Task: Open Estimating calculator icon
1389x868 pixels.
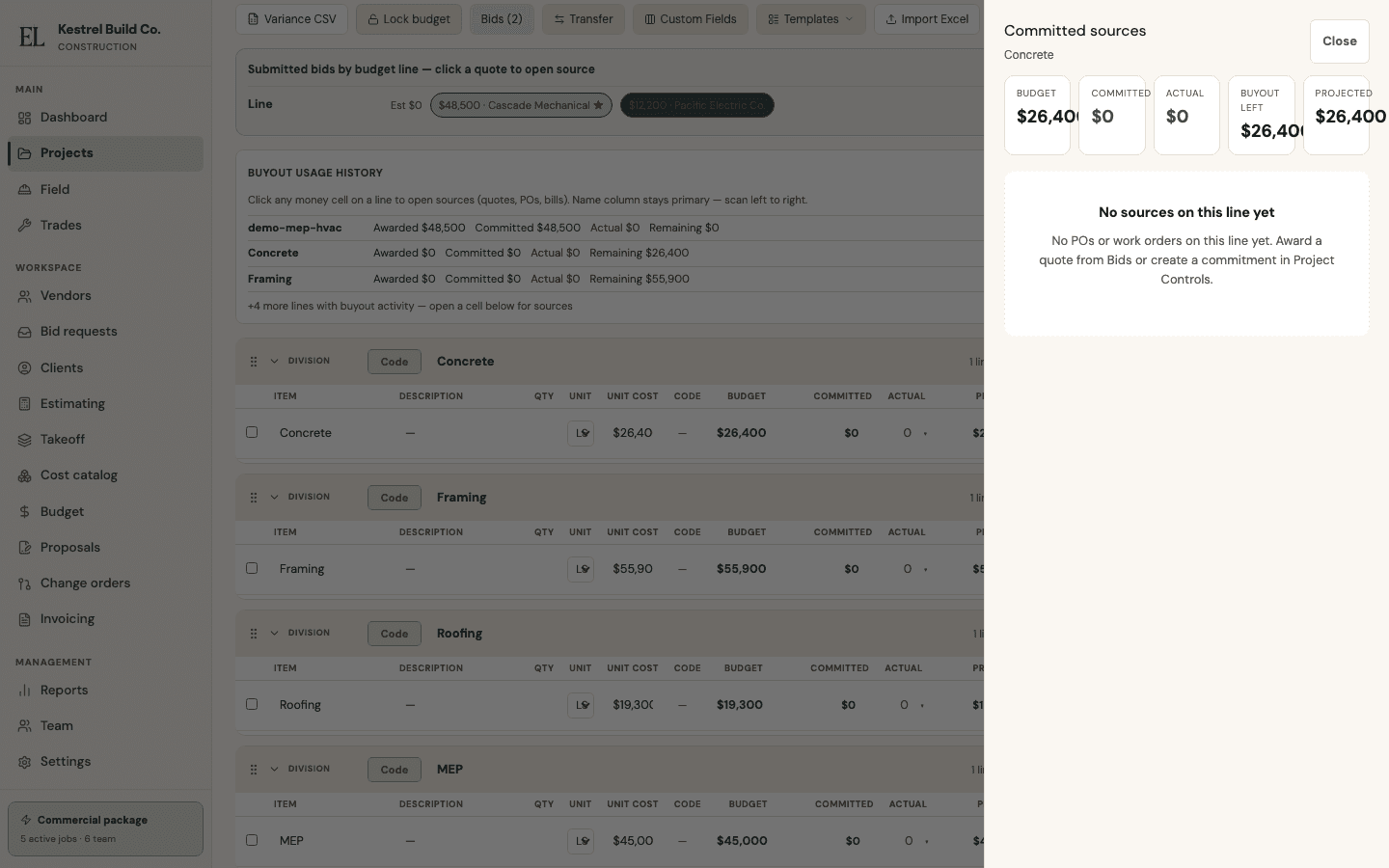Action: tap(25, 404)
